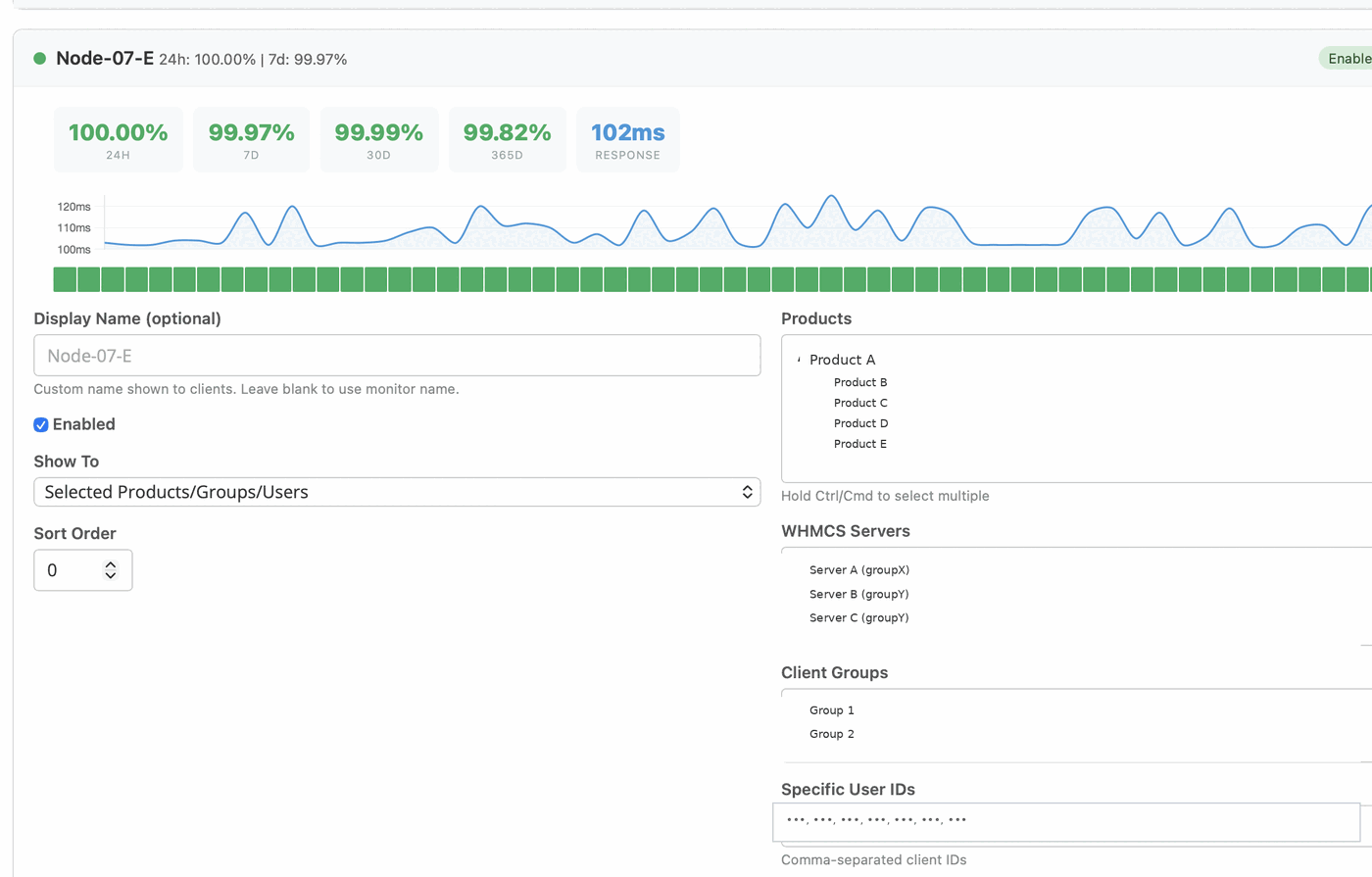Open the Show To dropdown
The height and width of the screenshot is (877, 1372).
pos(397,492)
